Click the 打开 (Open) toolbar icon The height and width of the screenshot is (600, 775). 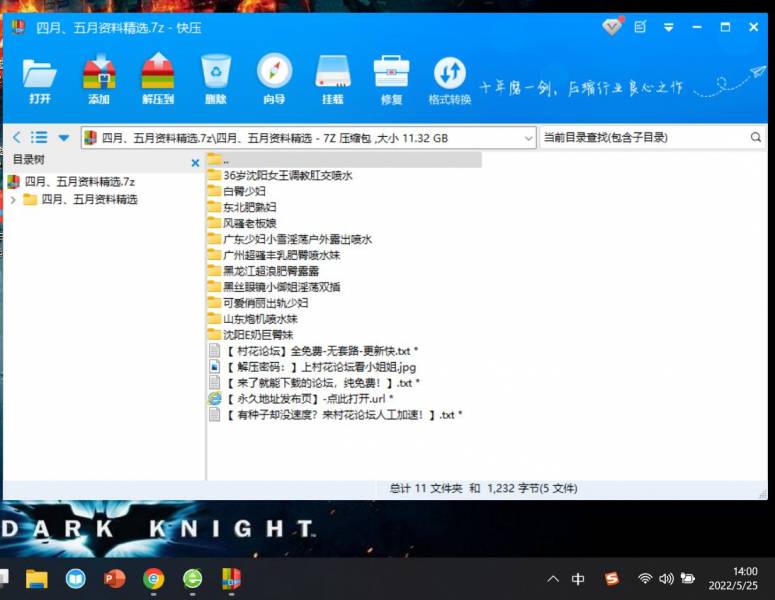point(40,80)
